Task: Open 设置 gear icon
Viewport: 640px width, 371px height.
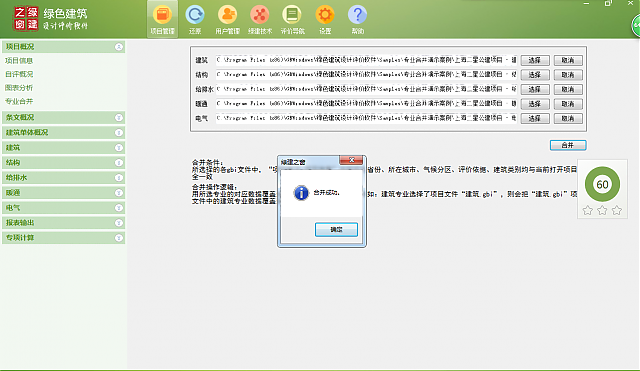Action: click(325, 19)
